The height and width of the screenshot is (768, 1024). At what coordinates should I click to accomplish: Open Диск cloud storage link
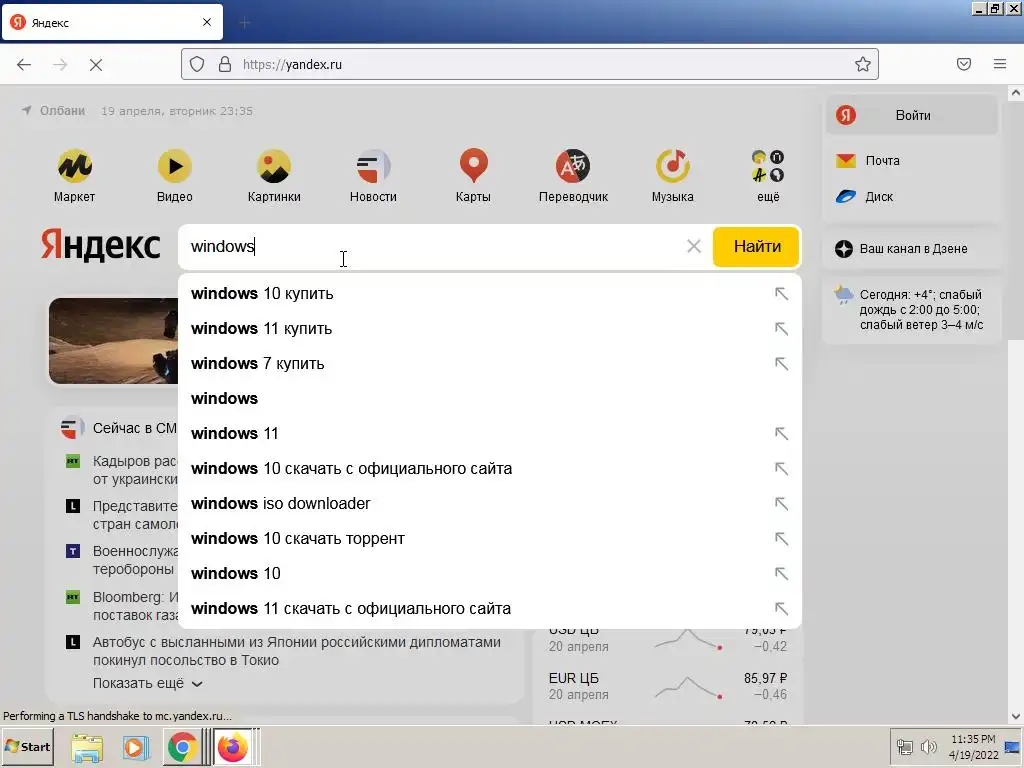(865, 197)
